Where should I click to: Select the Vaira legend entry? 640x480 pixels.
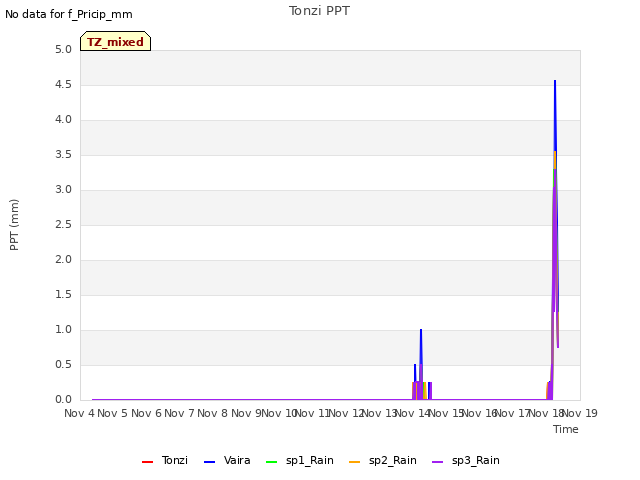click(227, 460)
